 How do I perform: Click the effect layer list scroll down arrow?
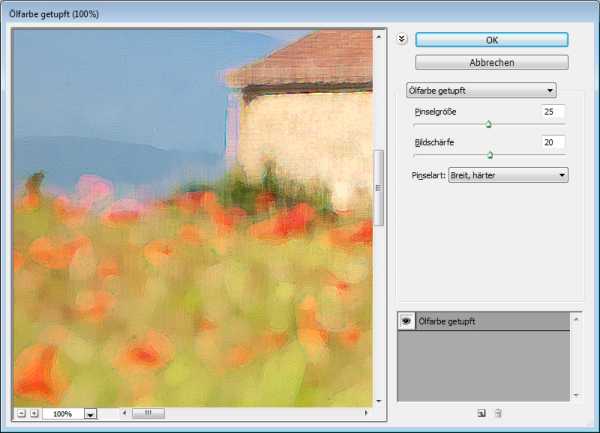click(576, 395)
